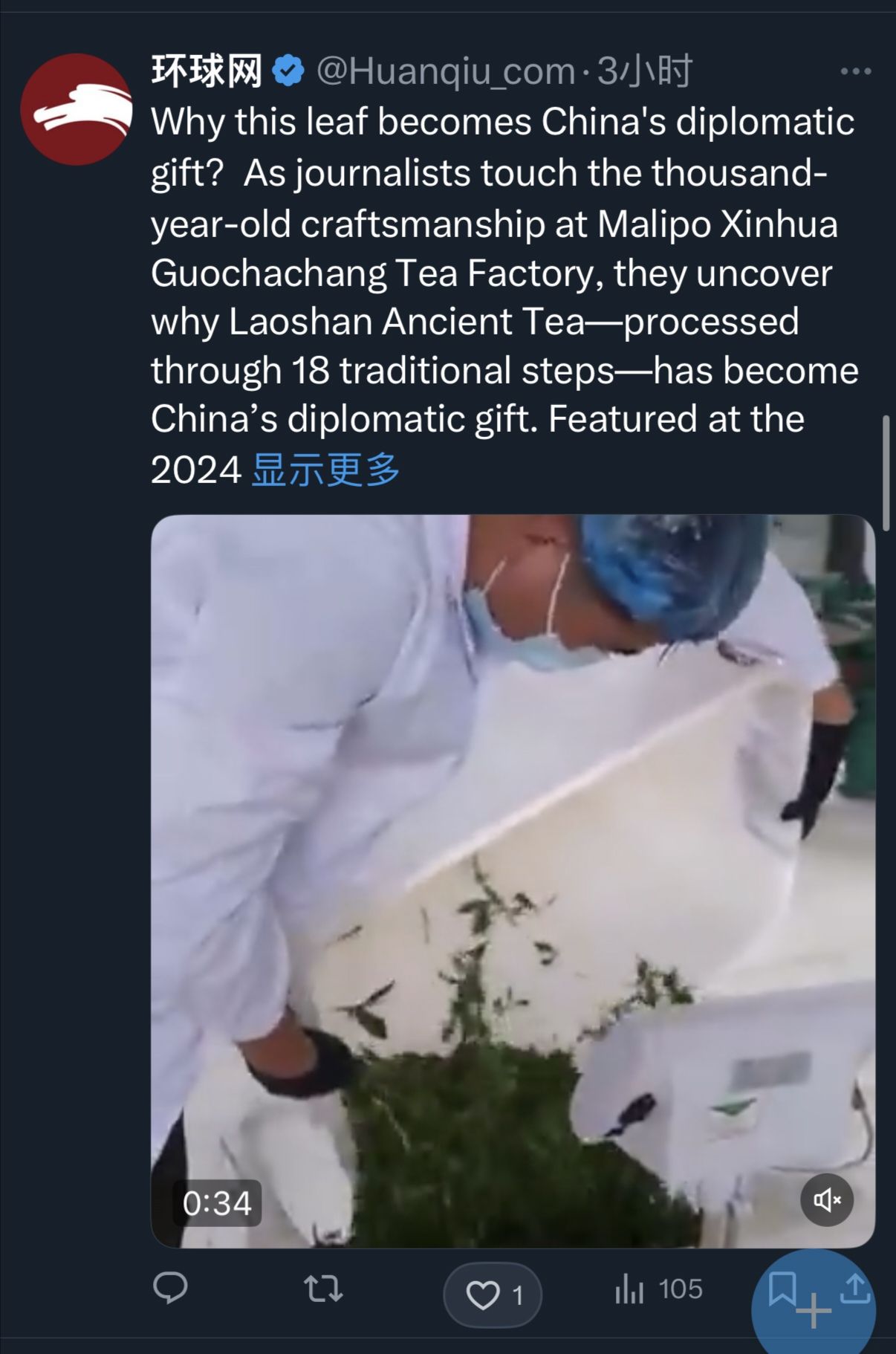Unmute the video sound
The image size is (896, 1354).
point(827,1200)
